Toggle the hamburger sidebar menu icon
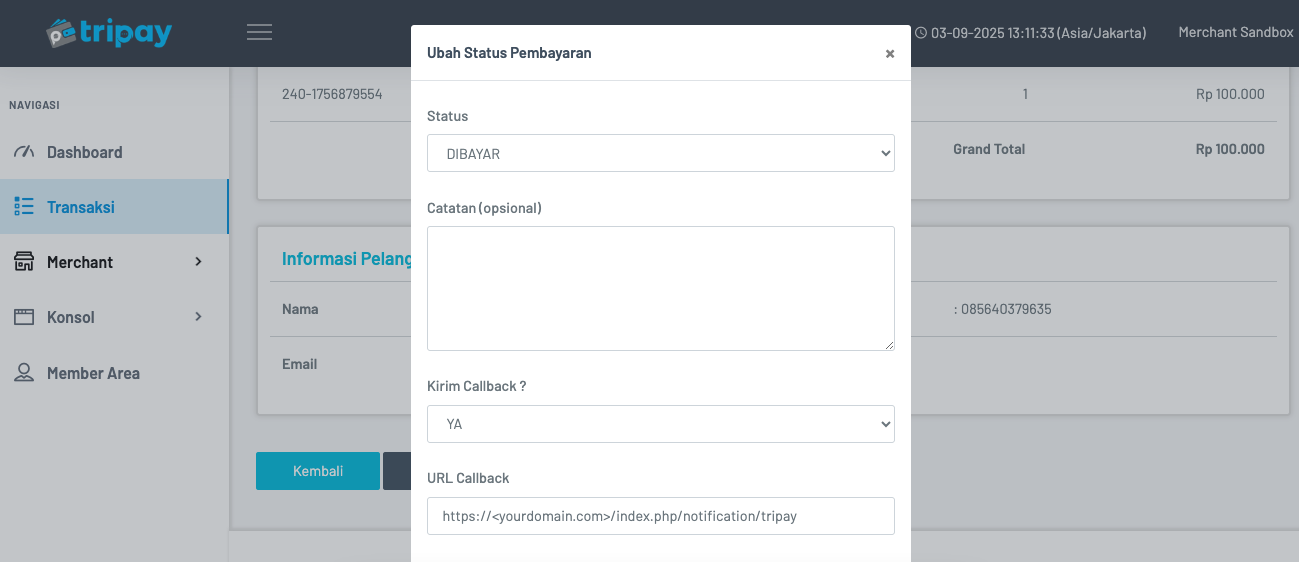This screenshot has height=562, width=1299. 259,33
